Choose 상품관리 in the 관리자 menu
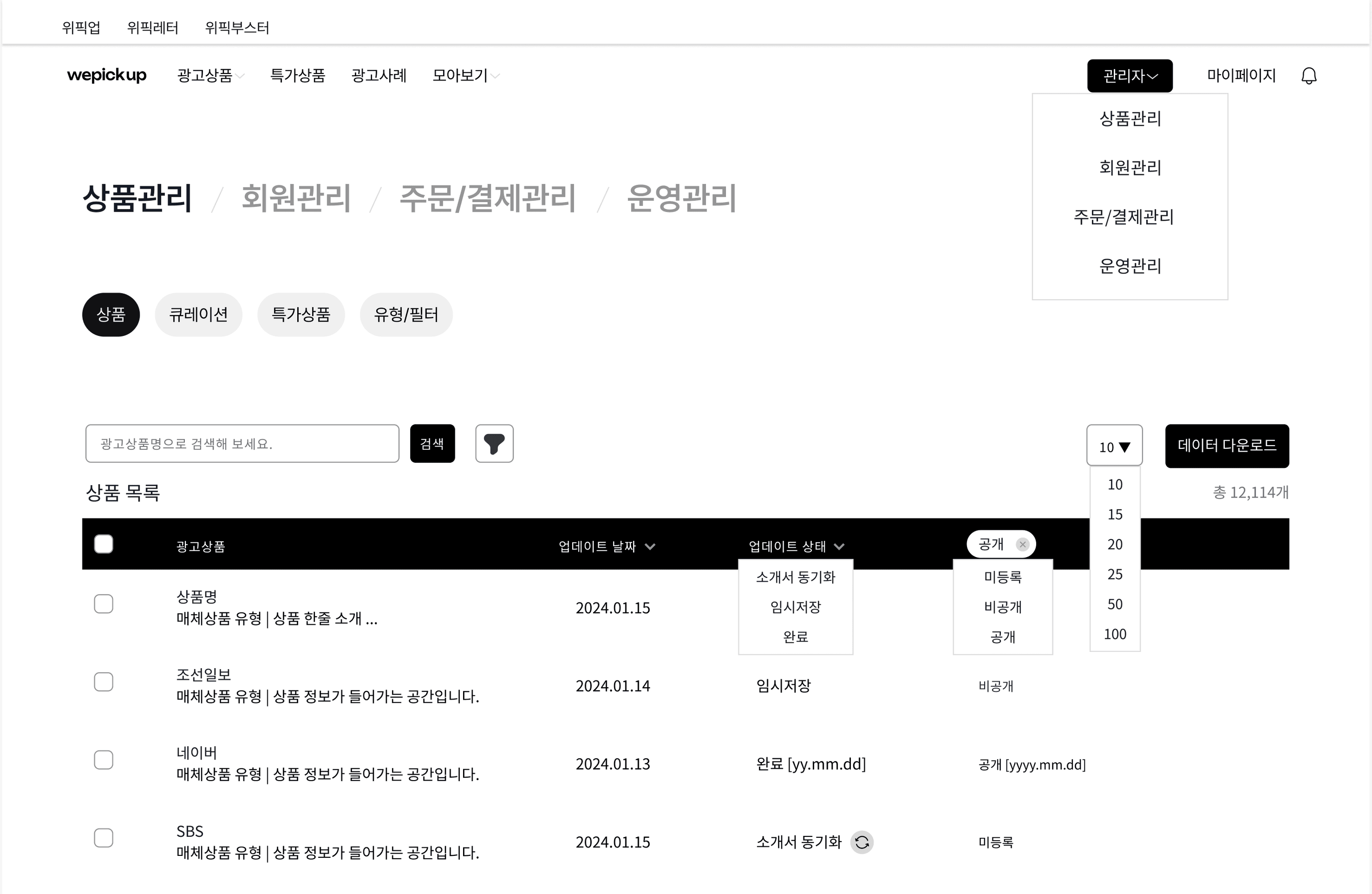This screenshot has height=894, width=1372. (1130, 118)
